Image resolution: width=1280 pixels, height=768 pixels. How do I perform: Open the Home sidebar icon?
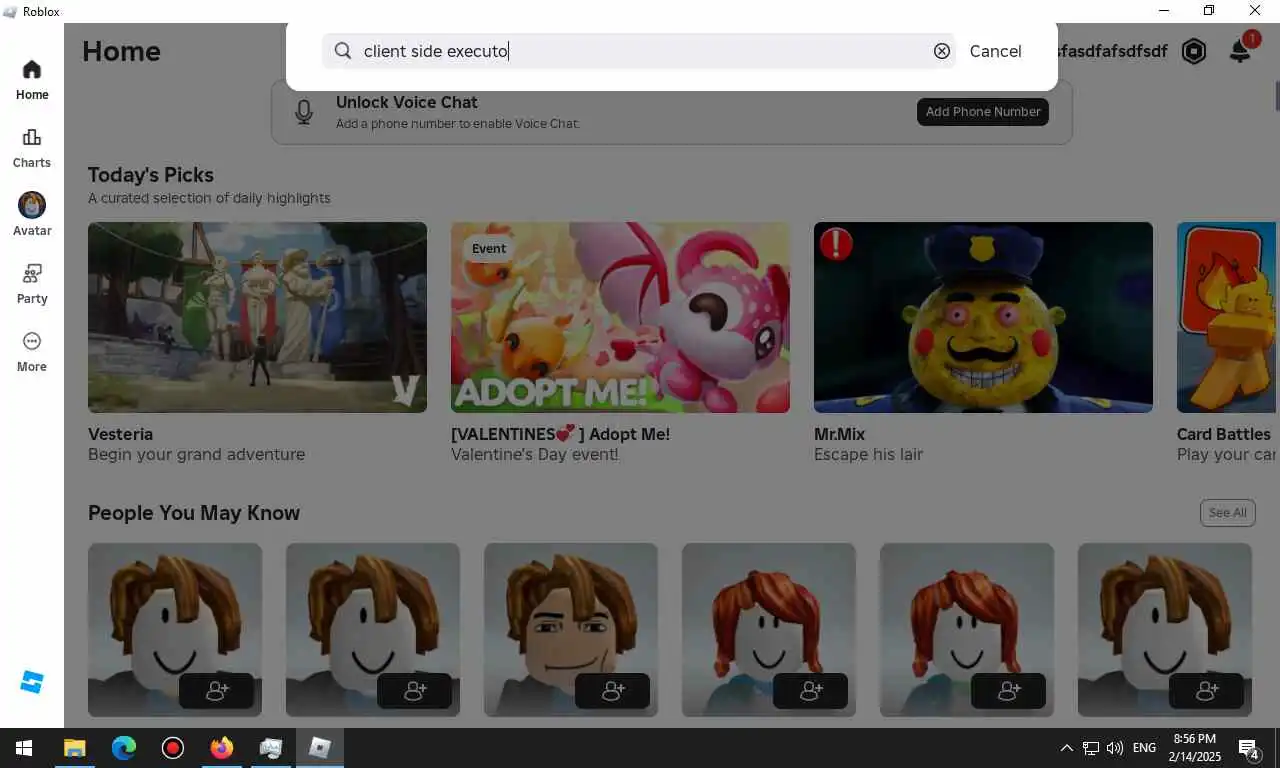coord(32,80)
